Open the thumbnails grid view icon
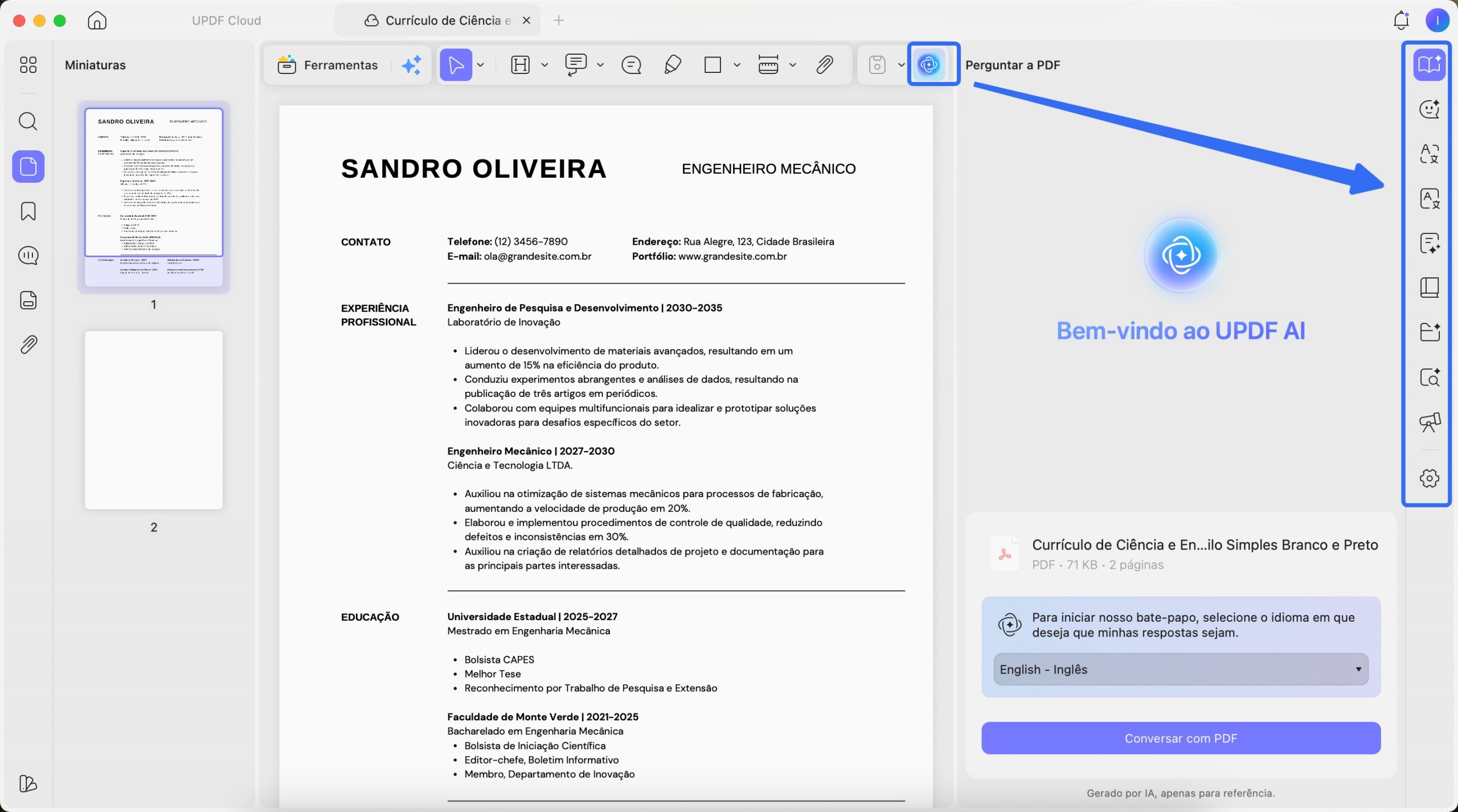 [x=28, y=65]
